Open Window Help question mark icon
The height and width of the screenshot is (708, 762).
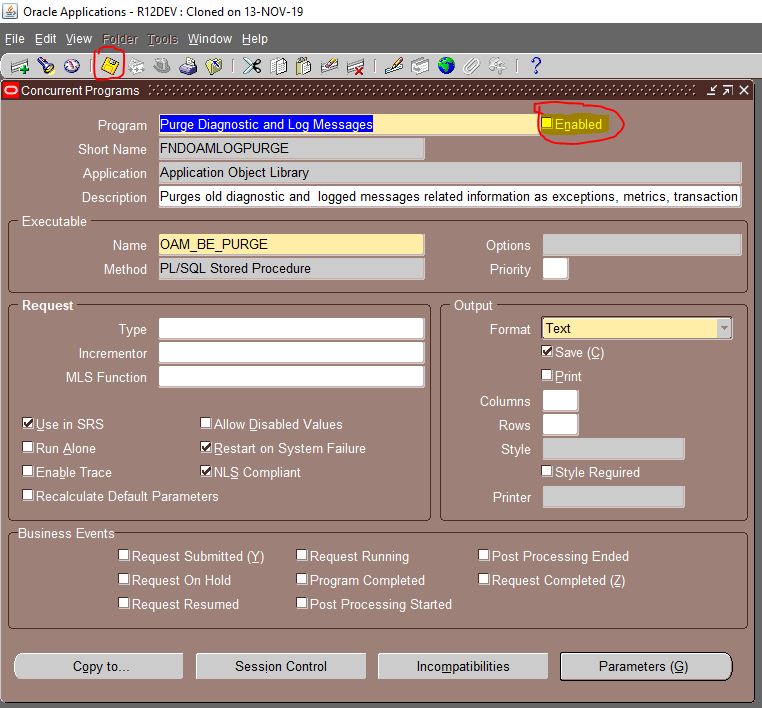[536, 66]
